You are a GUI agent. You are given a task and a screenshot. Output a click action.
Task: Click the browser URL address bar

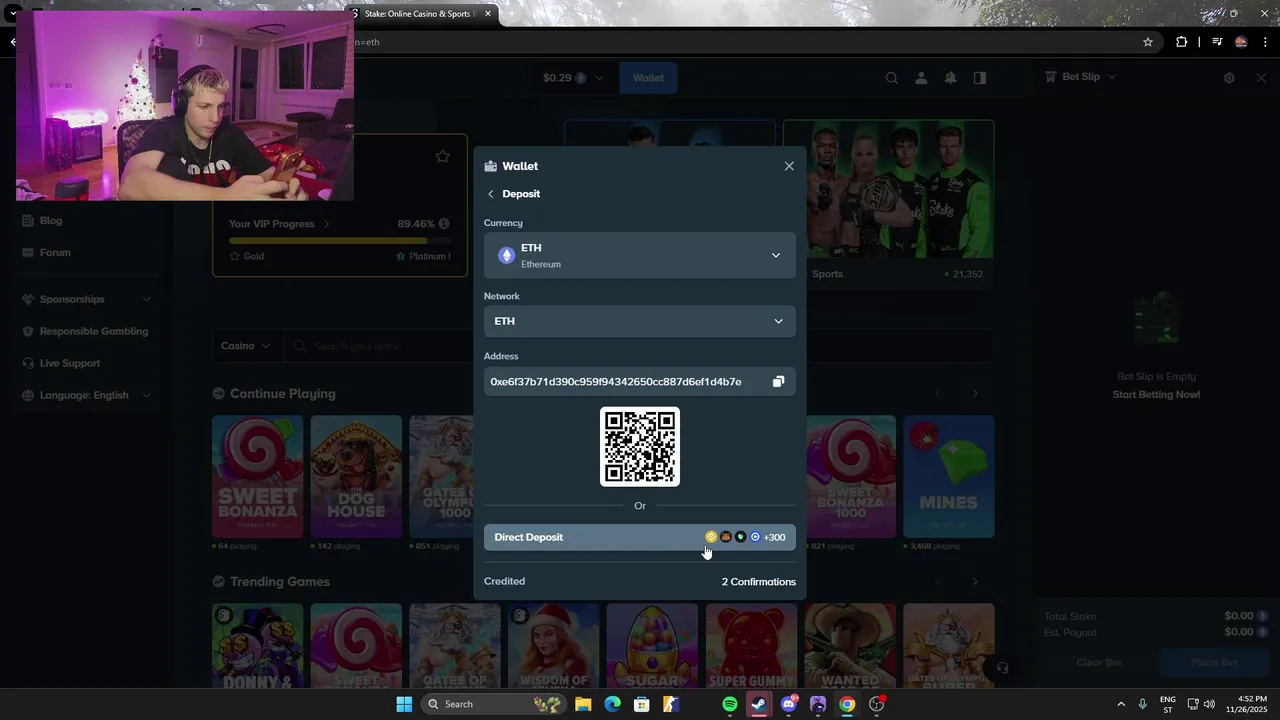pyautogui.click(x=740, y=42)
